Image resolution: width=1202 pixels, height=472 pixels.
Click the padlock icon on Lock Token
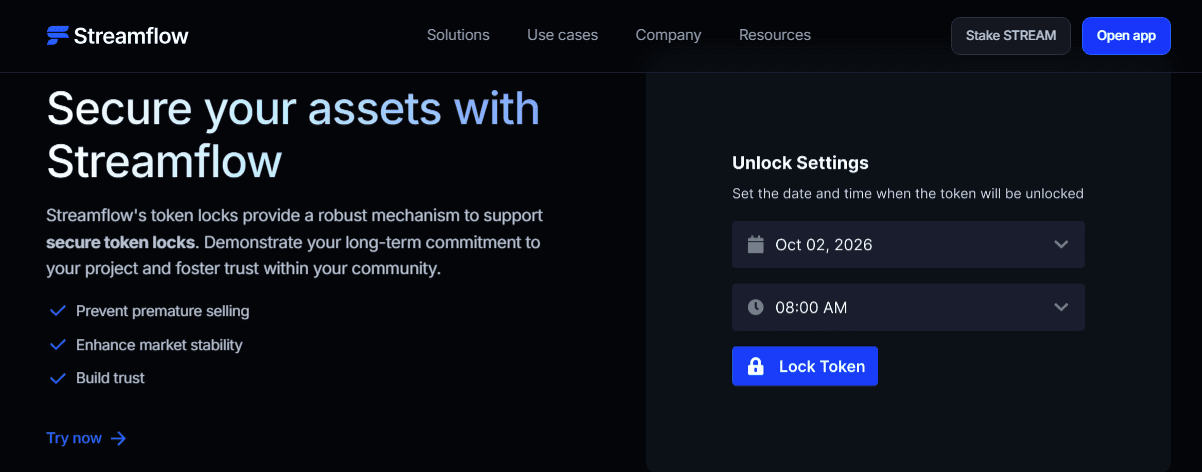point(755,366)
